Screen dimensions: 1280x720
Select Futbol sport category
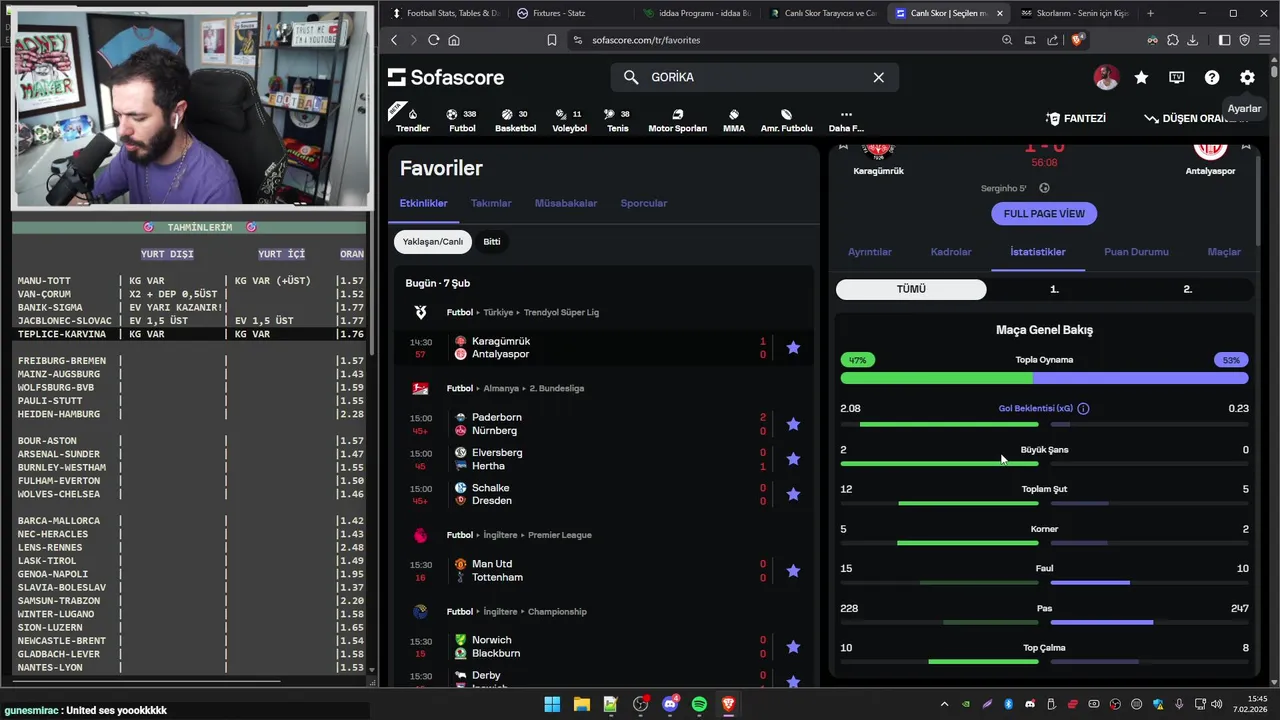pyautogui.click(x=462, y=120)
